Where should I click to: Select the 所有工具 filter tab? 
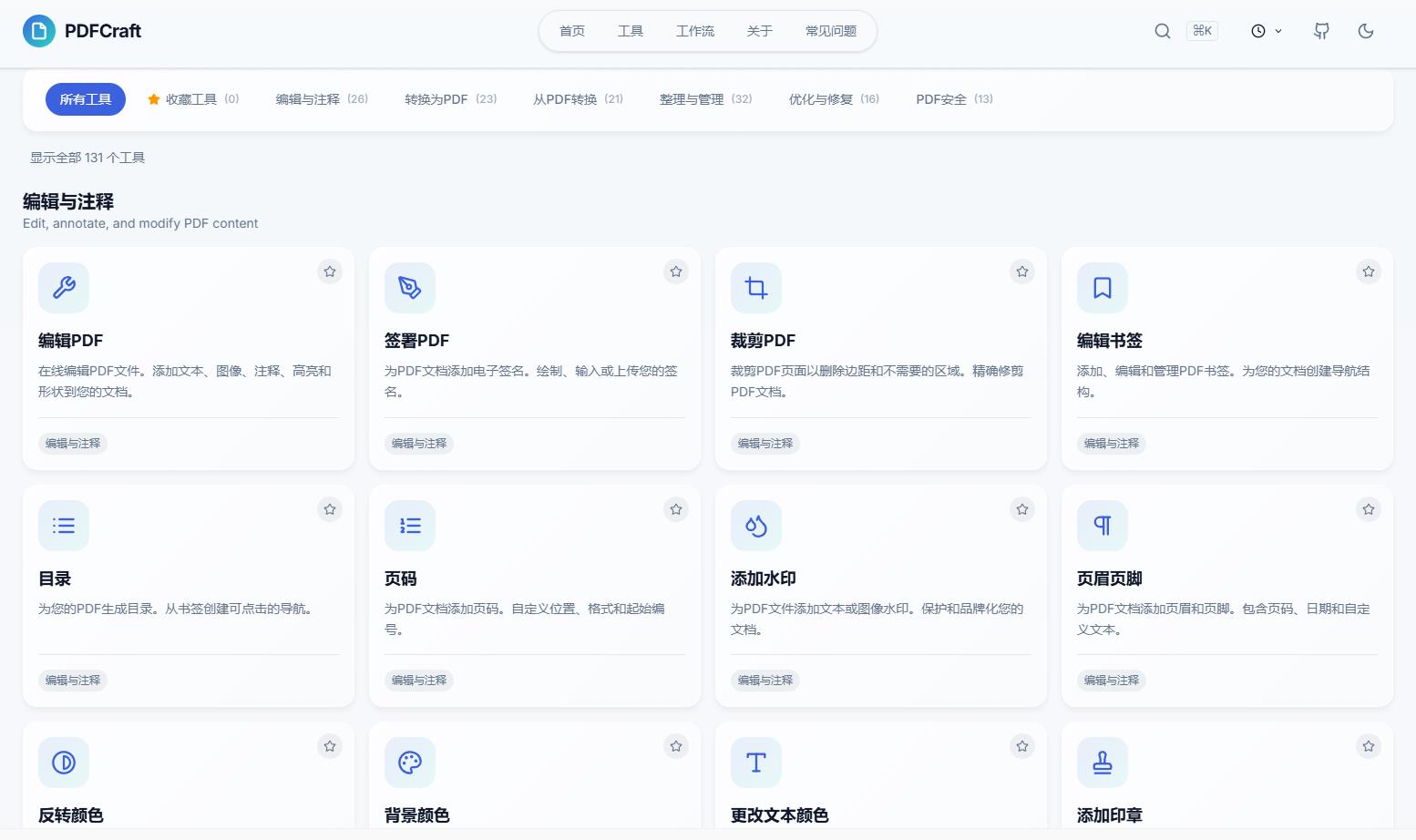point(86,99)
